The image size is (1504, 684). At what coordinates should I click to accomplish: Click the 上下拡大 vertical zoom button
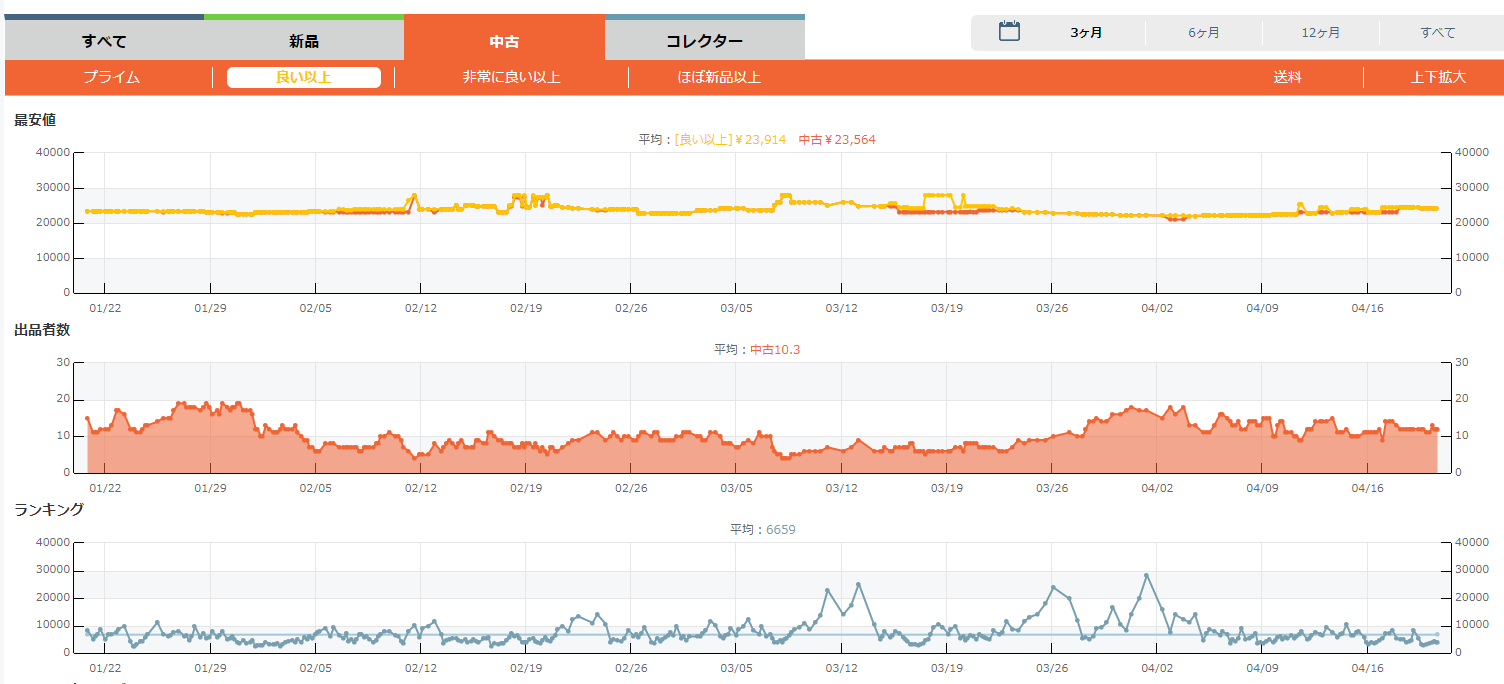1437,77
